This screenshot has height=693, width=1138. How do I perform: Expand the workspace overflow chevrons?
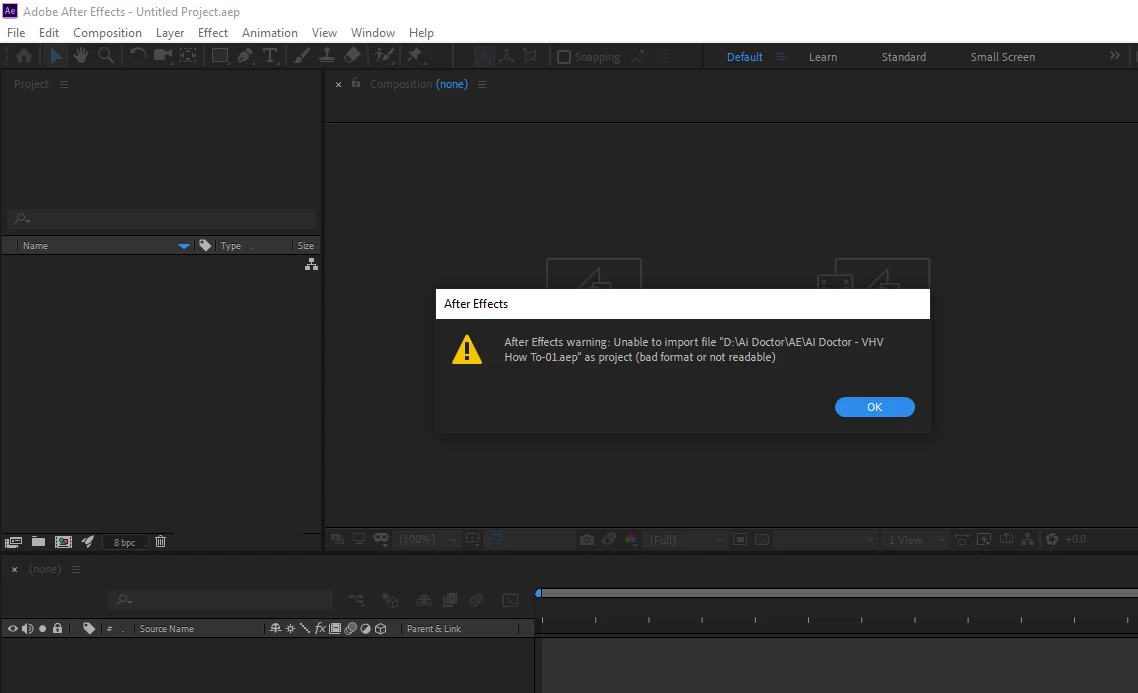click(1115, 56)
